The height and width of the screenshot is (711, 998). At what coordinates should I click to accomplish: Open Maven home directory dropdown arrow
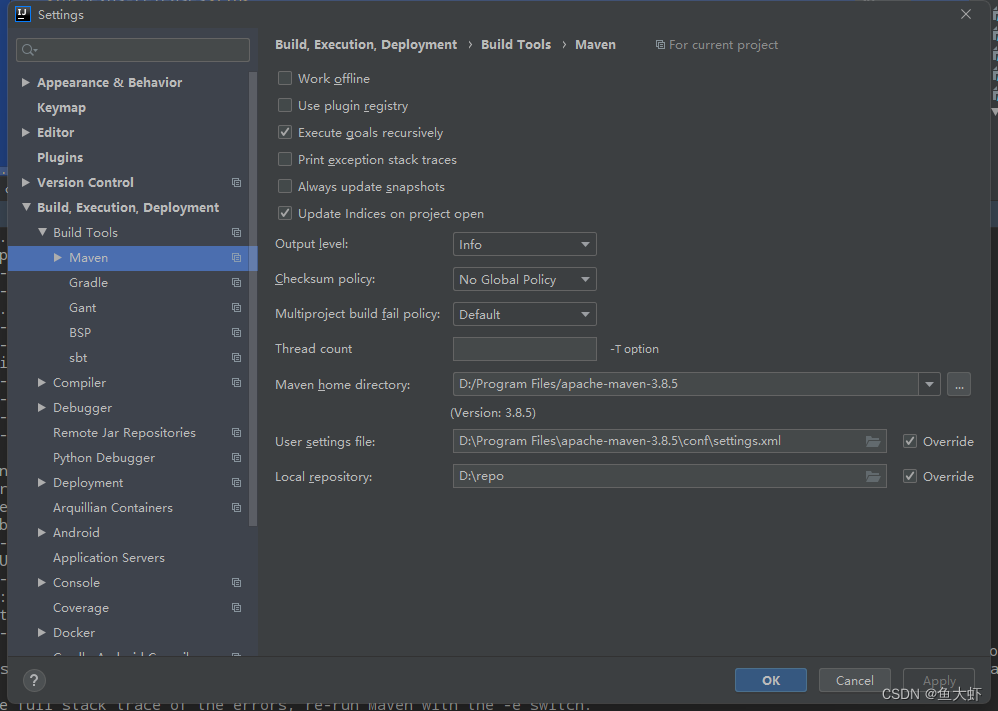coord(929,384)
